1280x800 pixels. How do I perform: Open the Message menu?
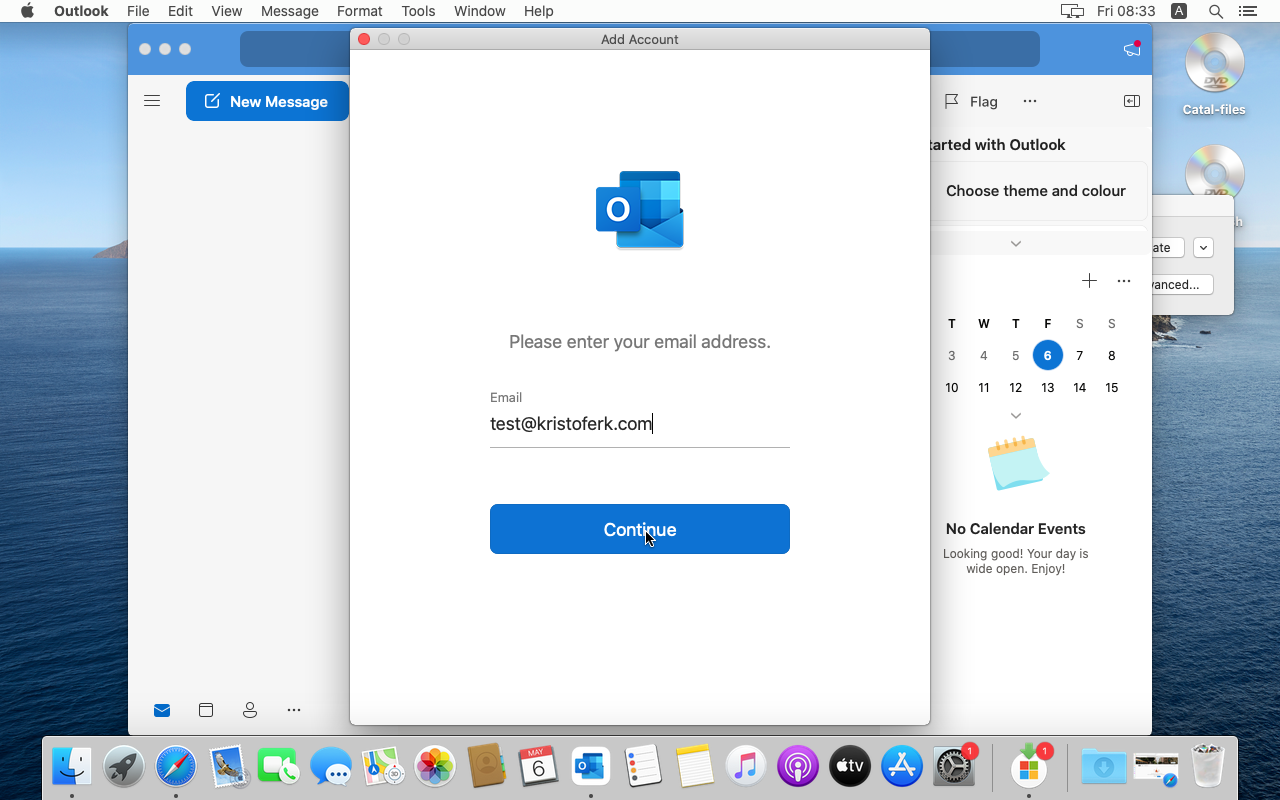pos(289,11)
